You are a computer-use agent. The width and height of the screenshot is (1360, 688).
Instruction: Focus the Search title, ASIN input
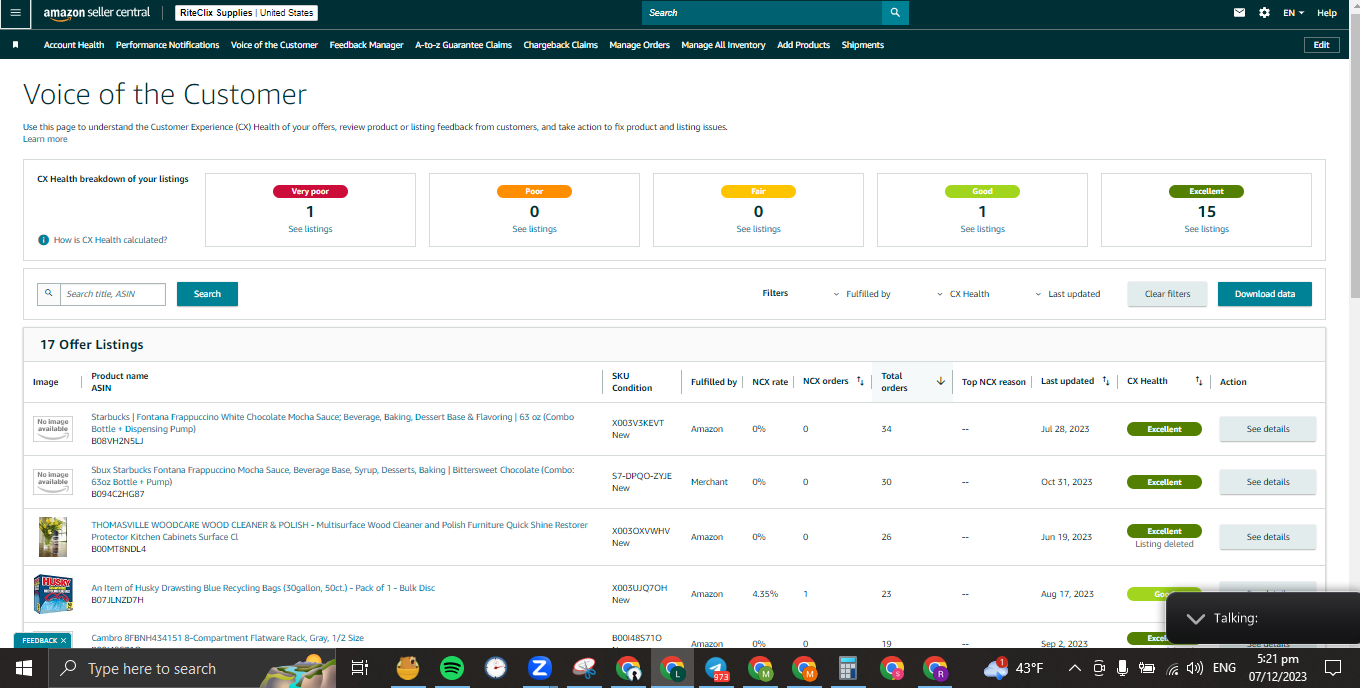tap(112, 294)
